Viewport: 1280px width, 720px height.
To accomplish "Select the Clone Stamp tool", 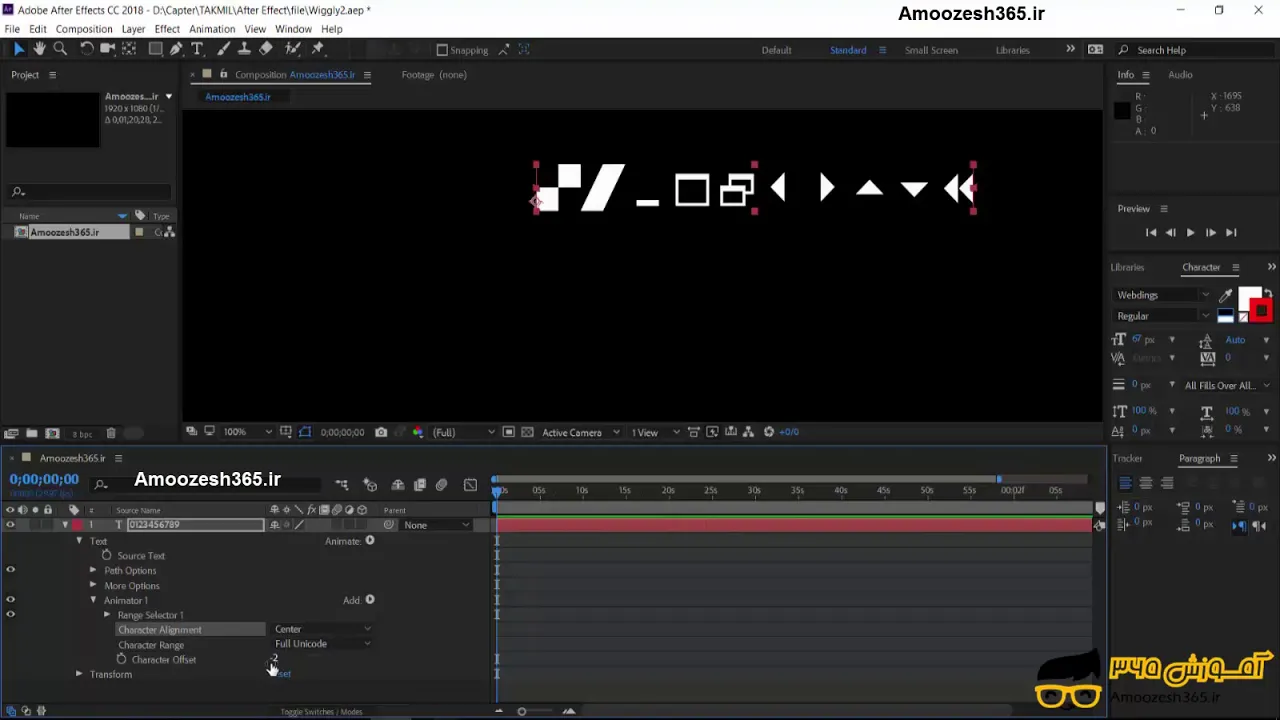I will 244,48.
